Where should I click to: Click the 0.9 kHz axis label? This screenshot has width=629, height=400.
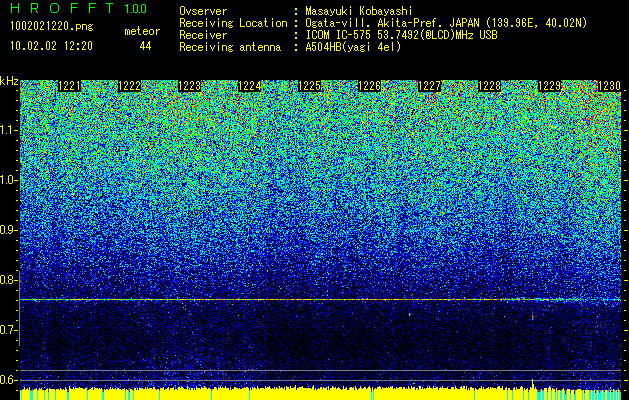[x=7, y=230]
